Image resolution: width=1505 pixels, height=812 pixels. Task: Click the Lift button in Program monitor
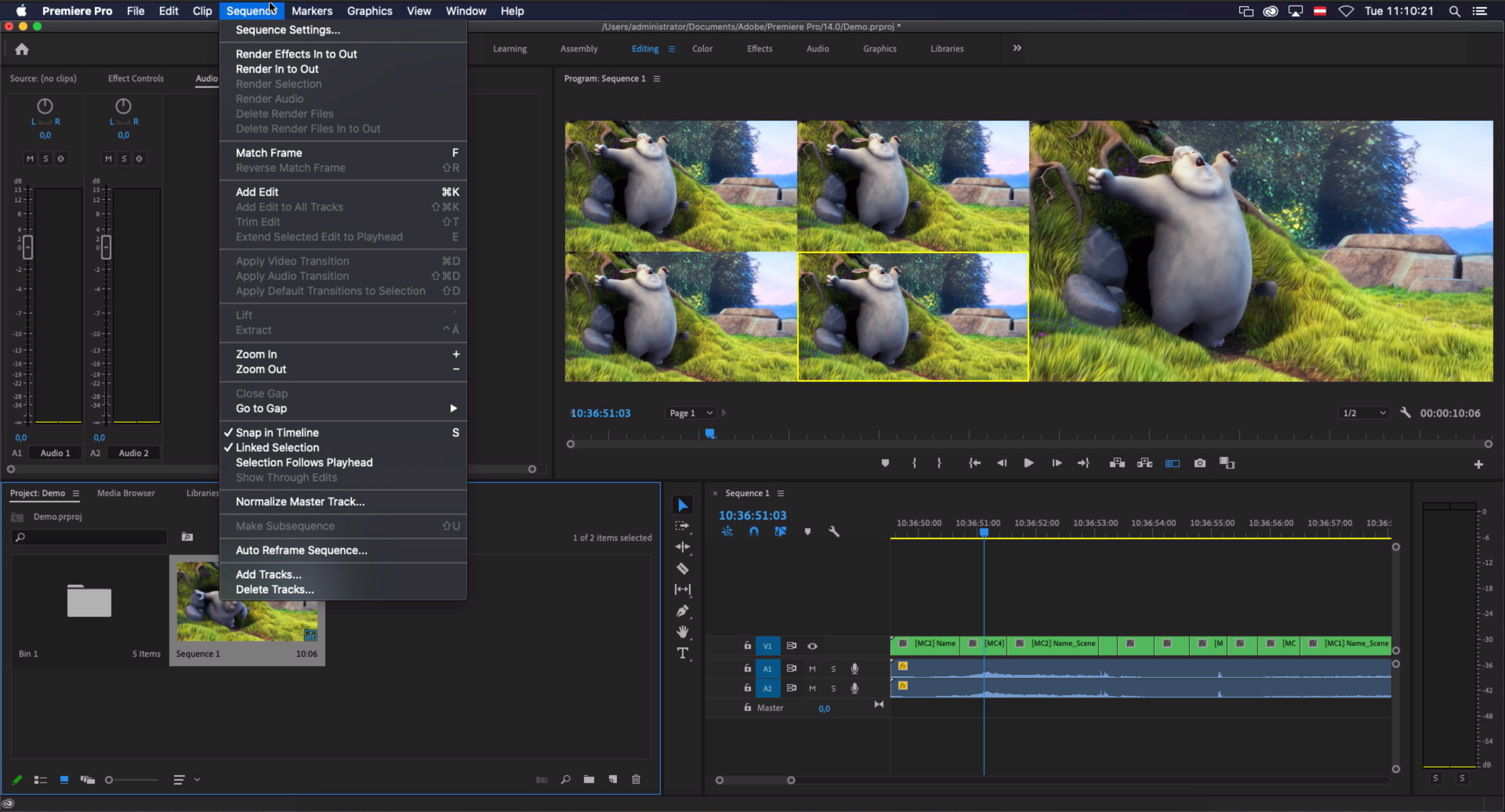[x=1117, y=463]
